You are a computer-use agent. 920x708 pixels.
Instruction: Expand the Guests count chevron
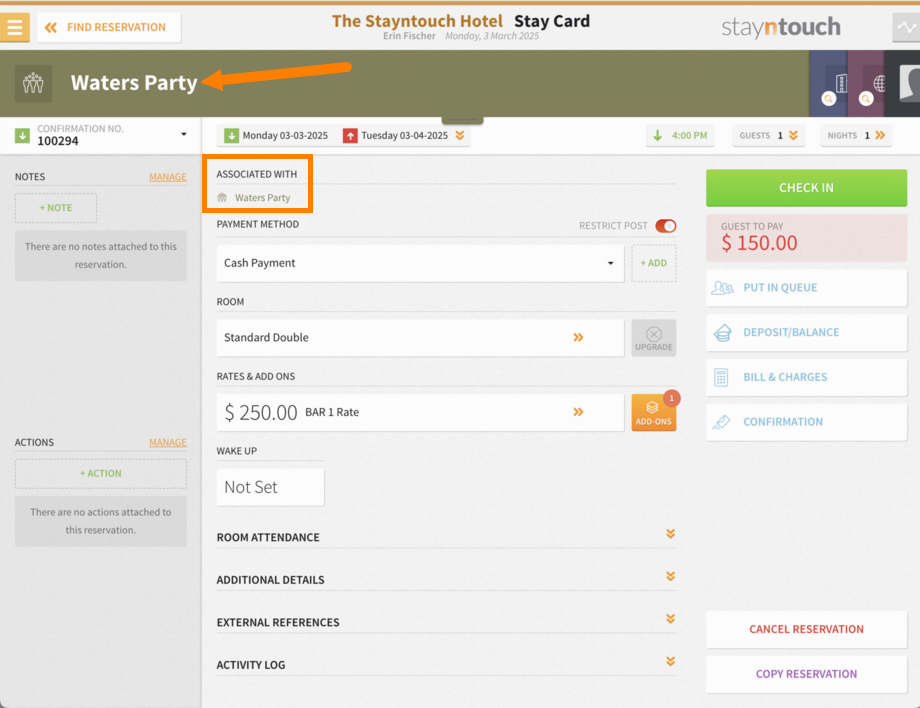(x=793, y=135)
